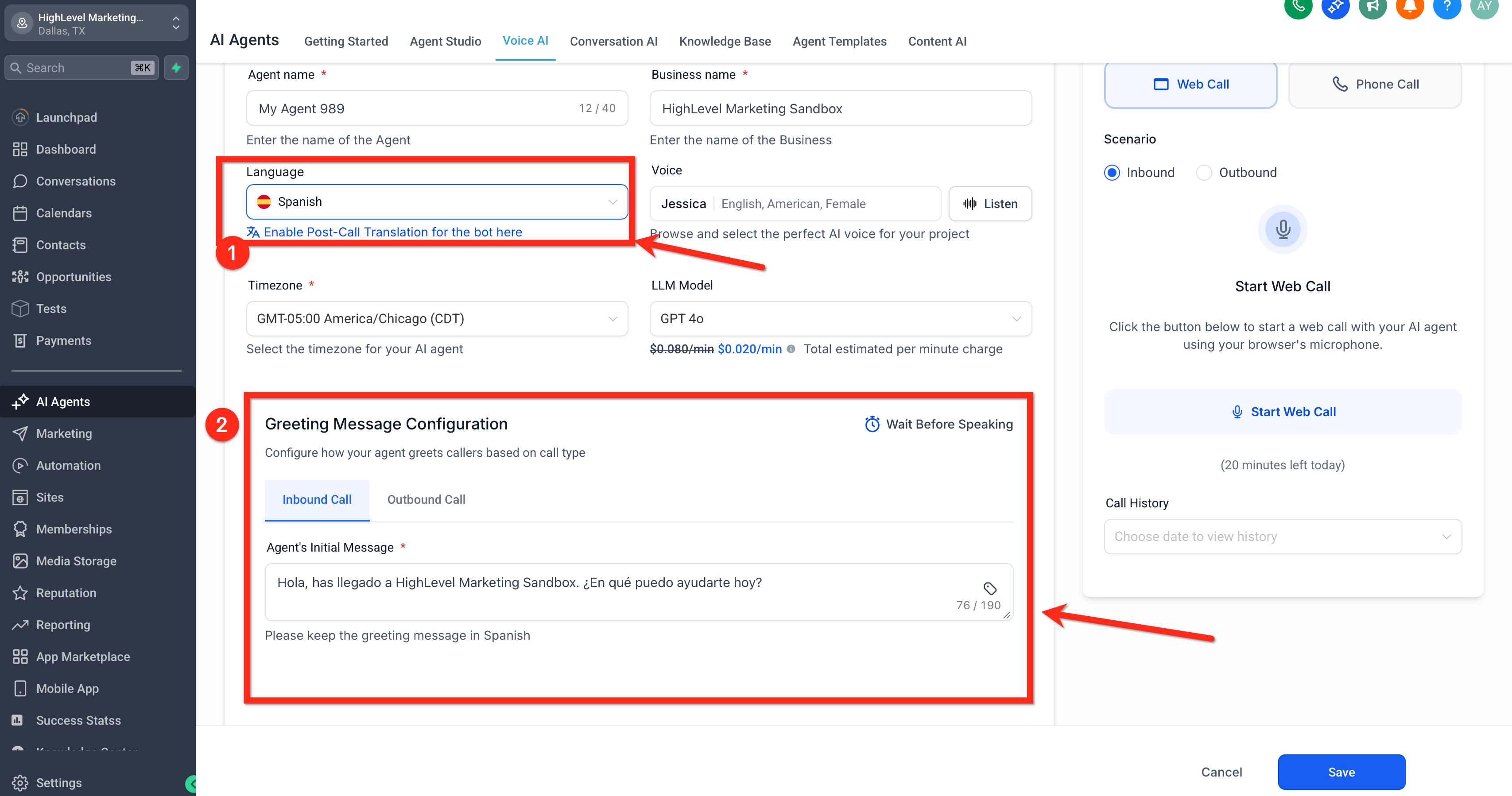Image resolution: width=1512 pixels, height=796 pixels.
Task: Click the round microphone icon above Start Web Call
Action: click(x=1283, y=229)
